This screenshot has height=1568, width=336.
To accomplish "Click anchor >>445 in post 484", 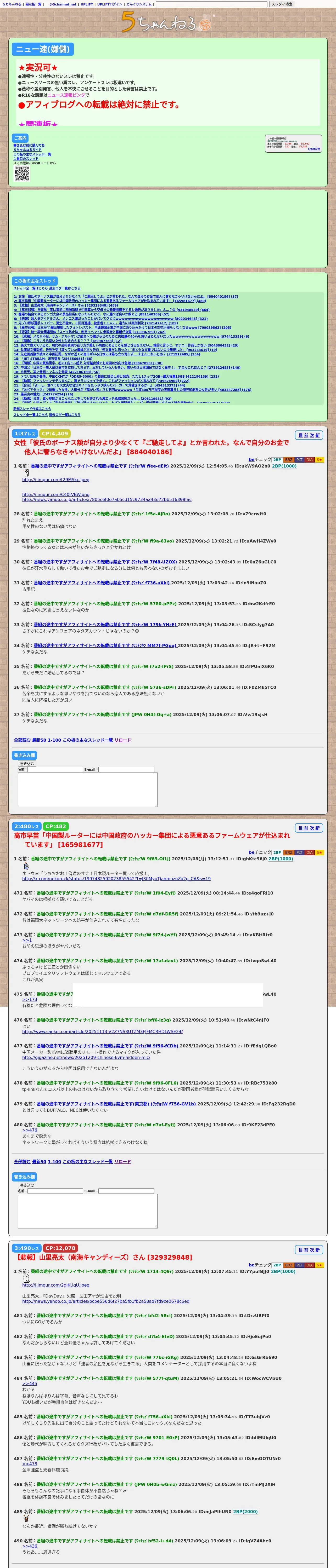I will (x=30, y=1383).
